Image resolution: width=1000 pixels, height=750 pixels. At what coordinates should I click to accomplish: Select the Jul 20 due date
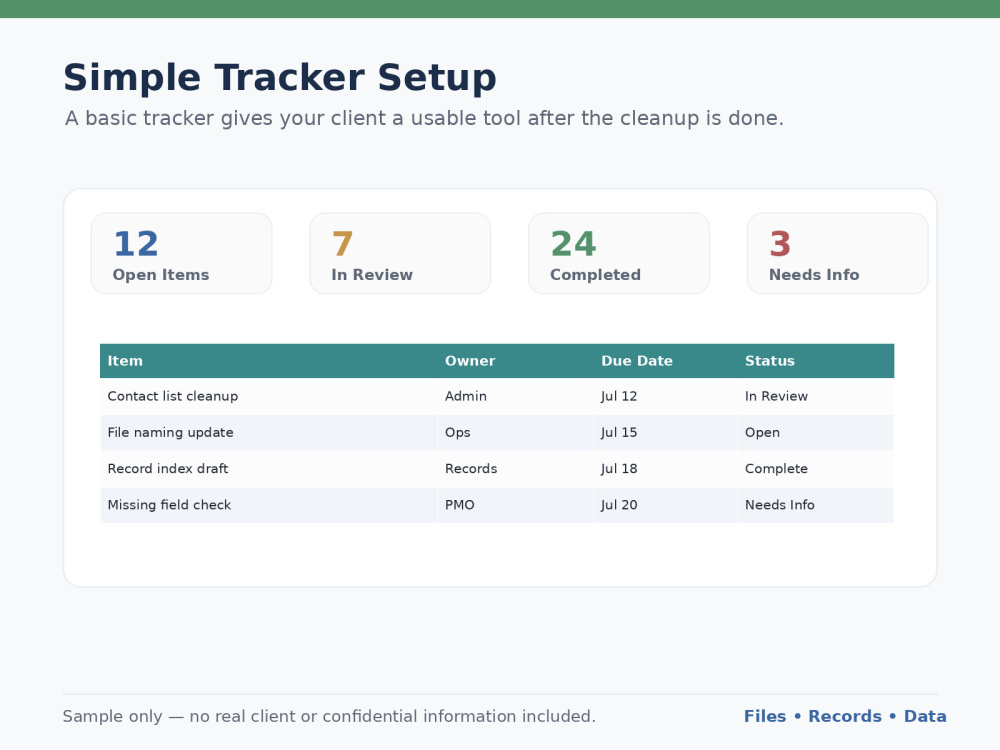coord(666,505)
